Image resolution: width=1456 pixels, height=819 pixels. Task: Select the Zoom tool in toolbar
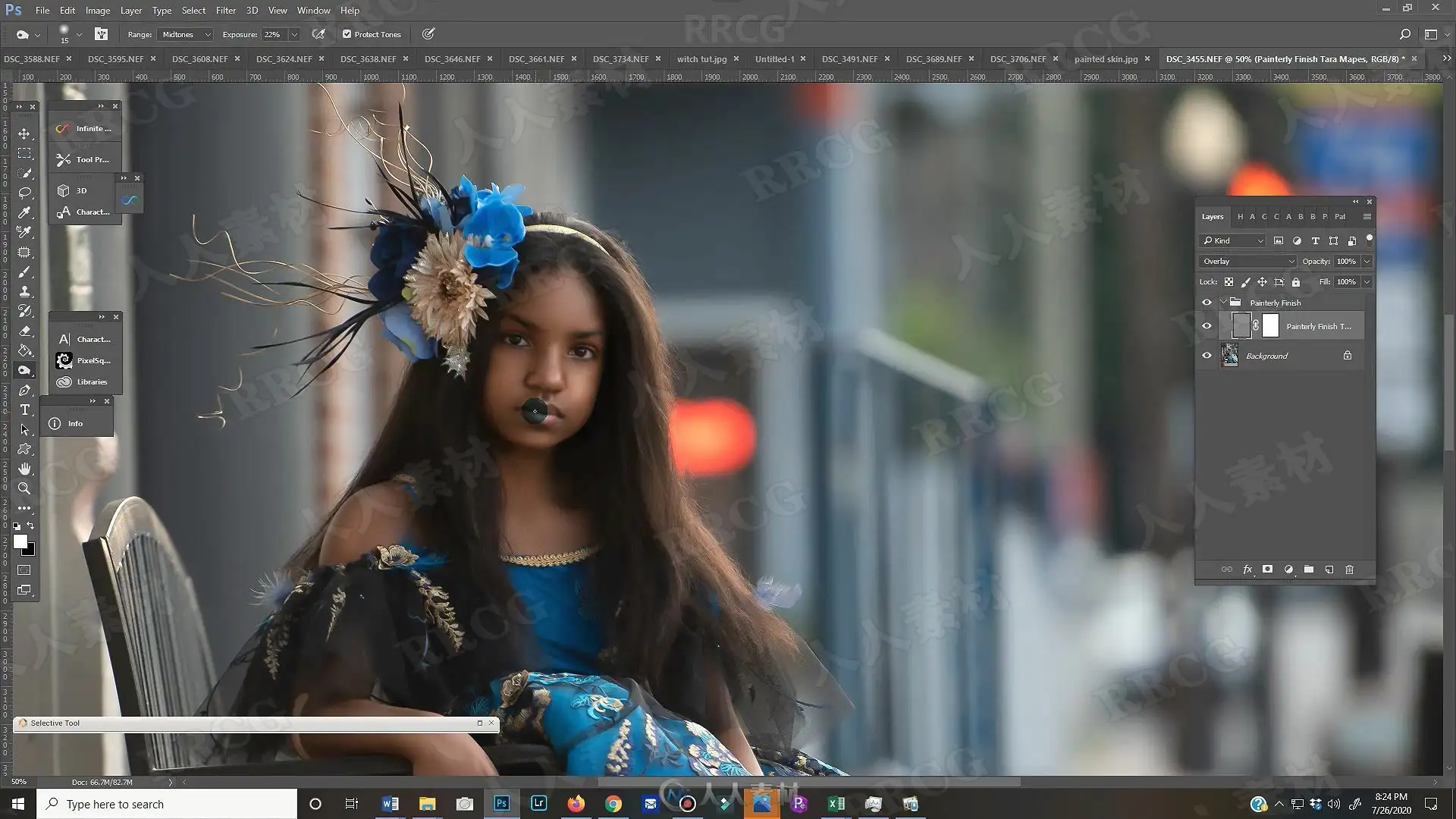click(24, 488)
